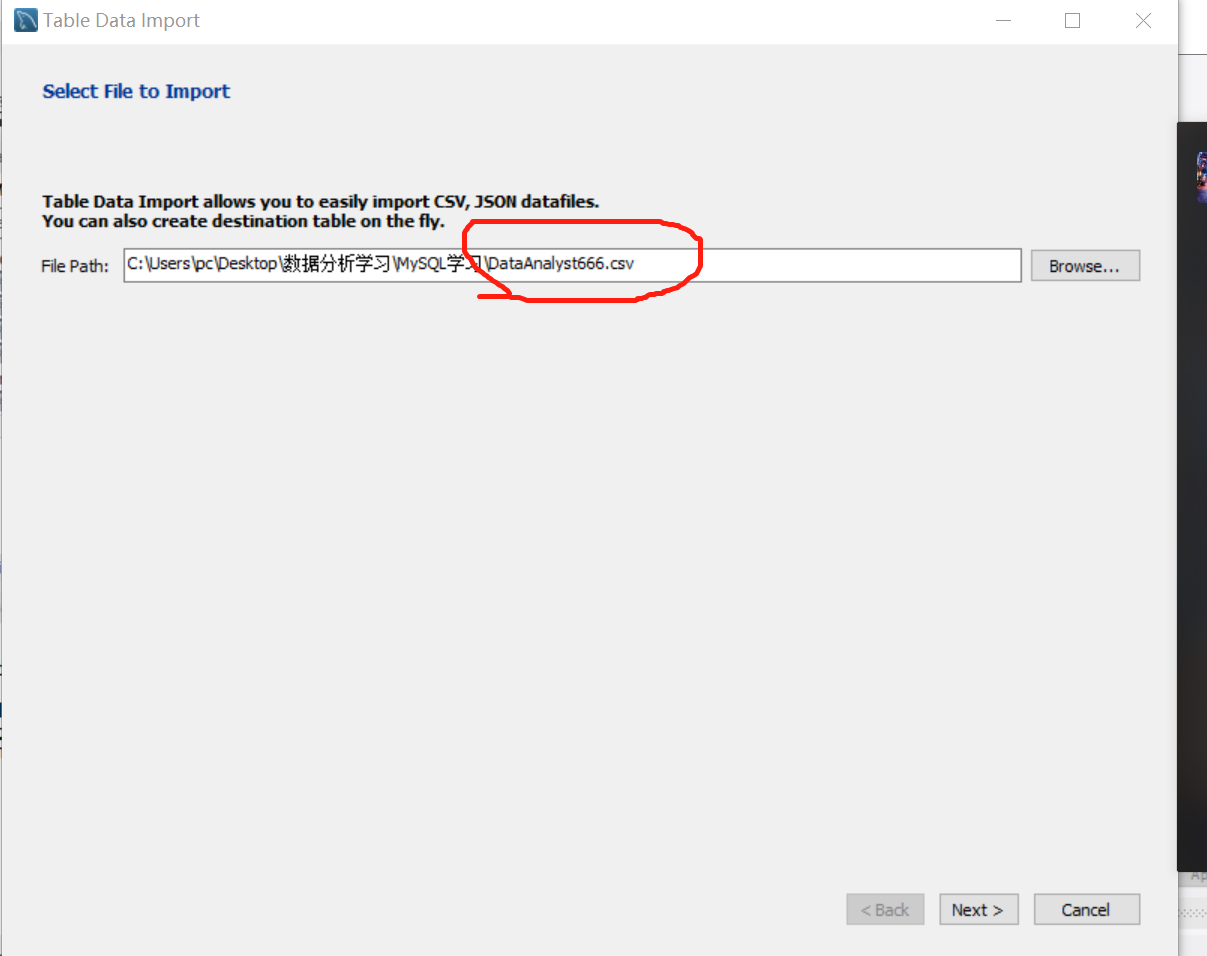Open the Browse file picker
This screenshot has width=1207, height=956.
pyautogui.click(x=1085, y=265)
